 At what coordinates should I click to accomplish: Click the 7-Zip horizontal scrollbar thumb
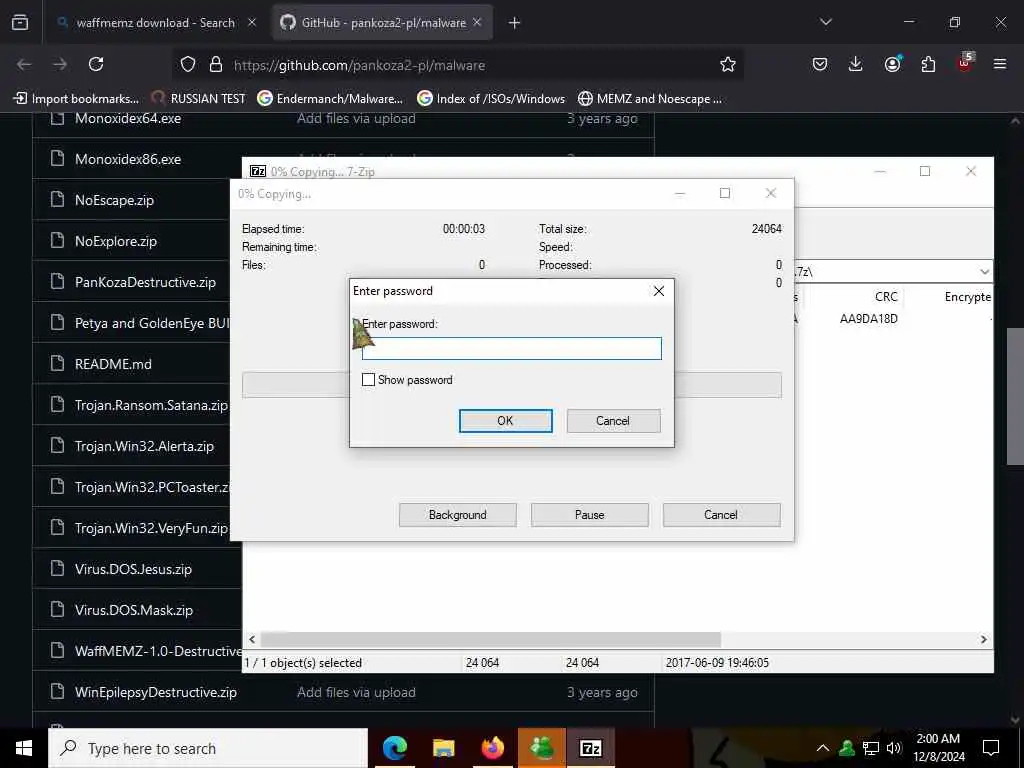tap(490, 639)
